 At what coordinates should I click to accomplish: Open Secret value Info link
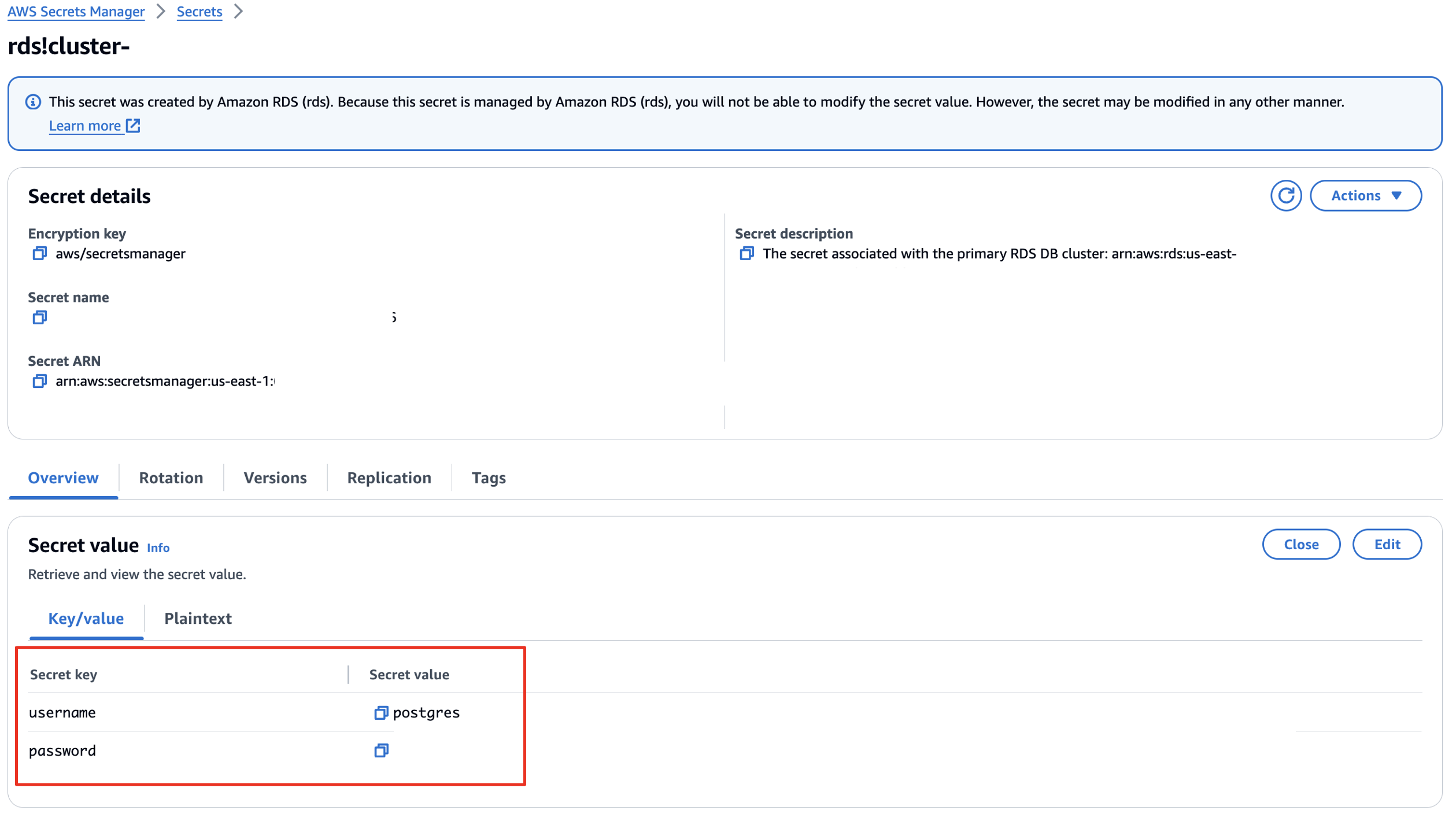coord(158,548)
